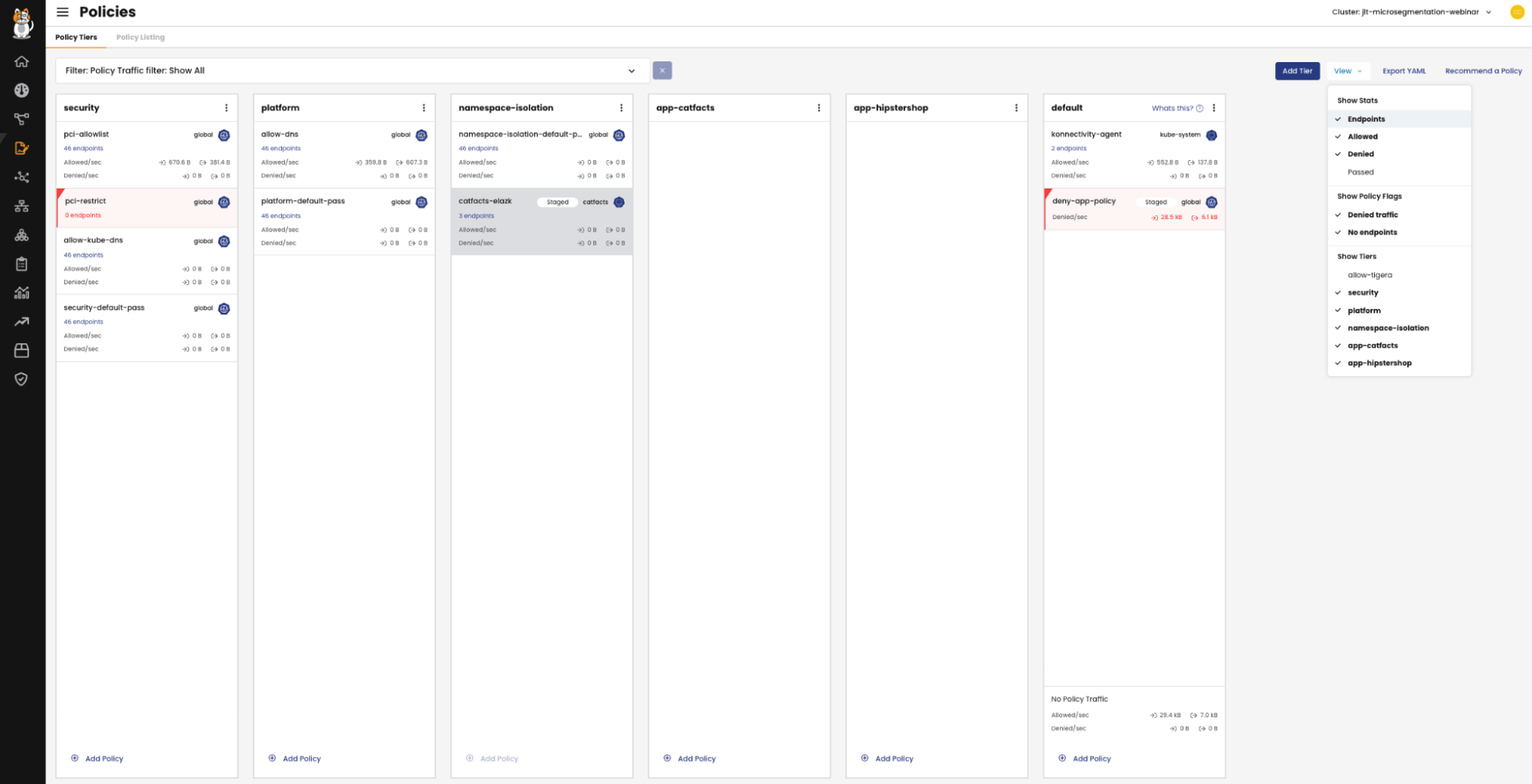Open the Service Graph icon in sidebar
The image size is (1532, 784).
[x=21, y=119]
